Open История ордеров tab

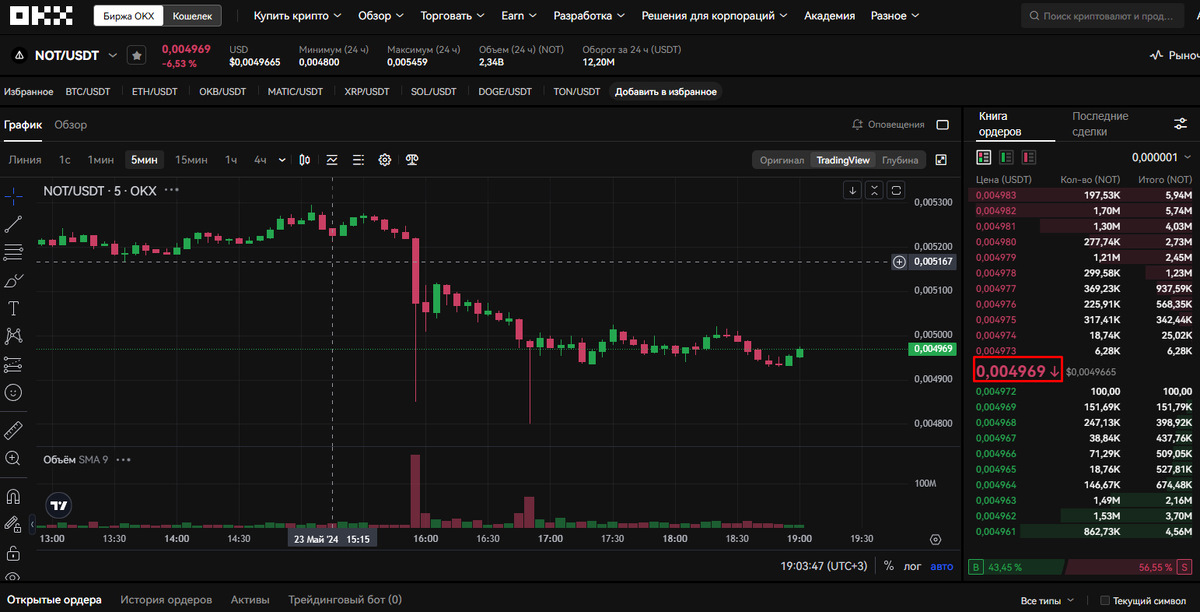[x=166, y=600]
